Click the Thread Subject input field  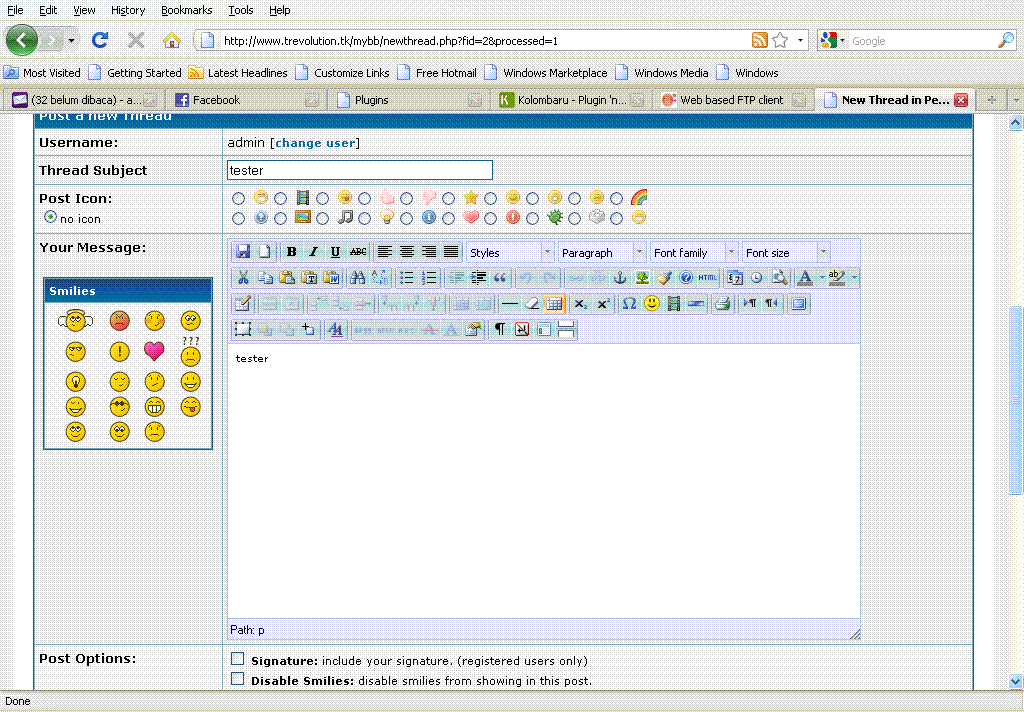360,170
